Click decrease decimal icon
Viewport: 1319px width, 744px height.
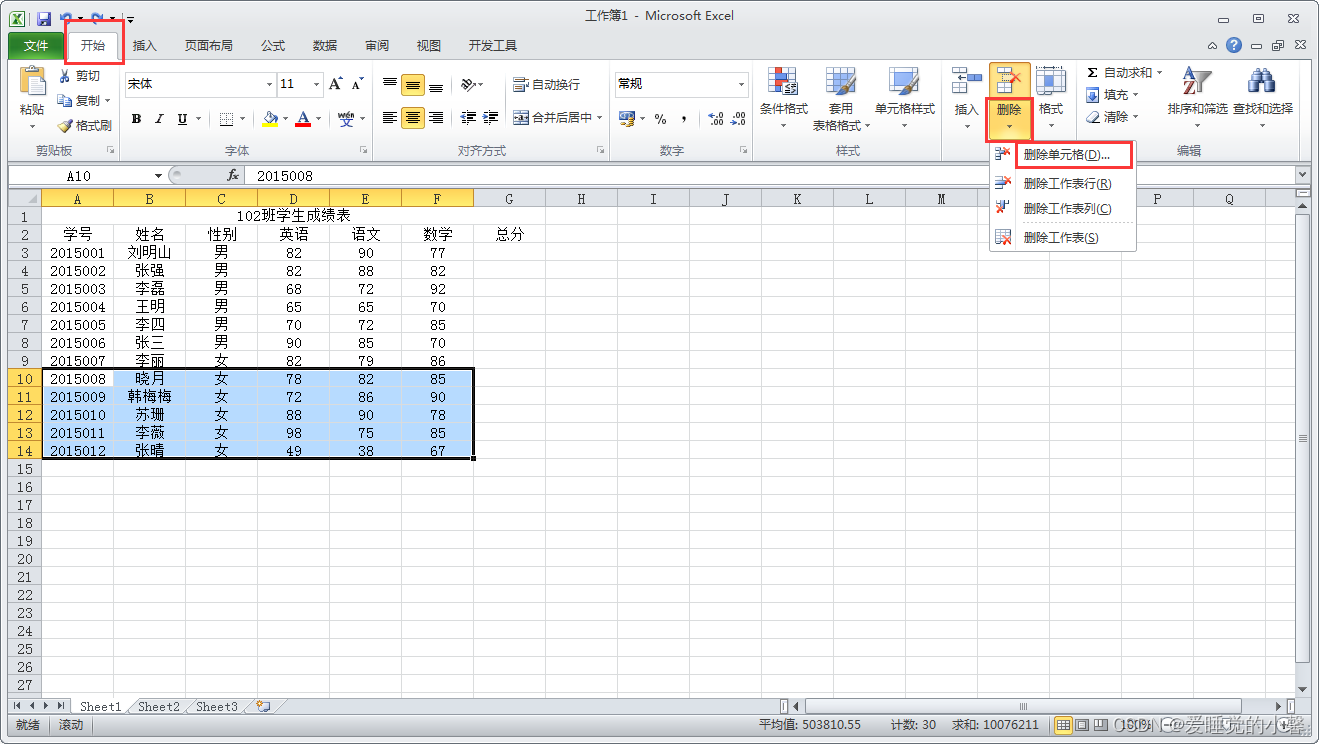[x=739, y=118]
